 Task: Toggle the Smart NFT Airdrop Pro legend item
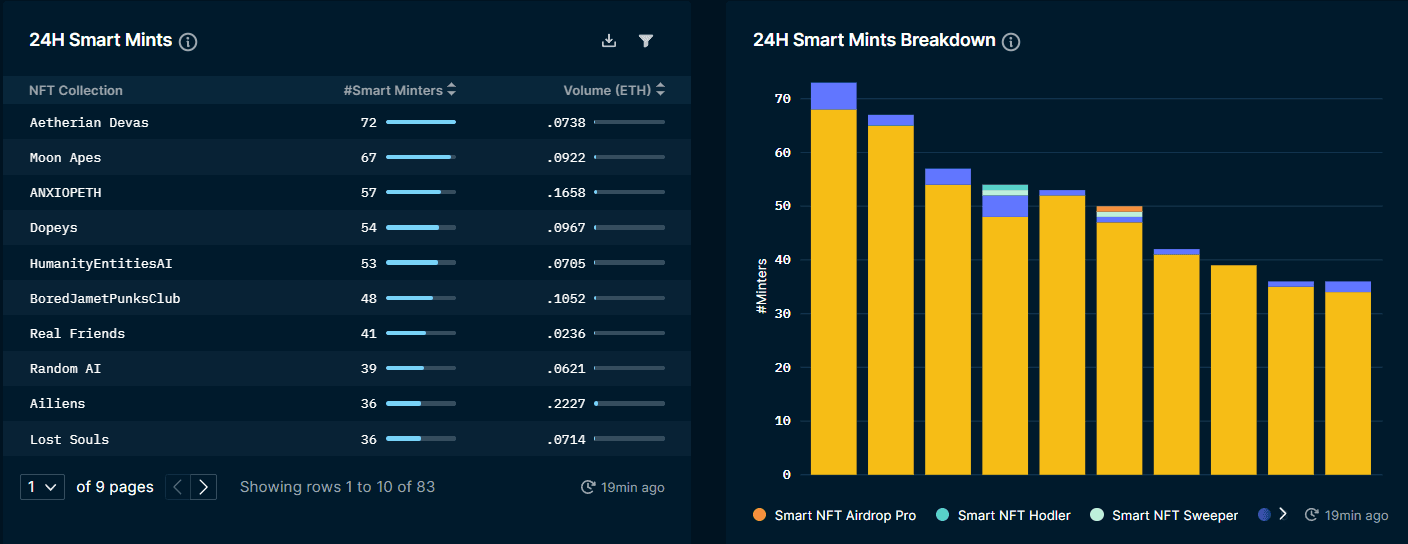click(835, 515)
